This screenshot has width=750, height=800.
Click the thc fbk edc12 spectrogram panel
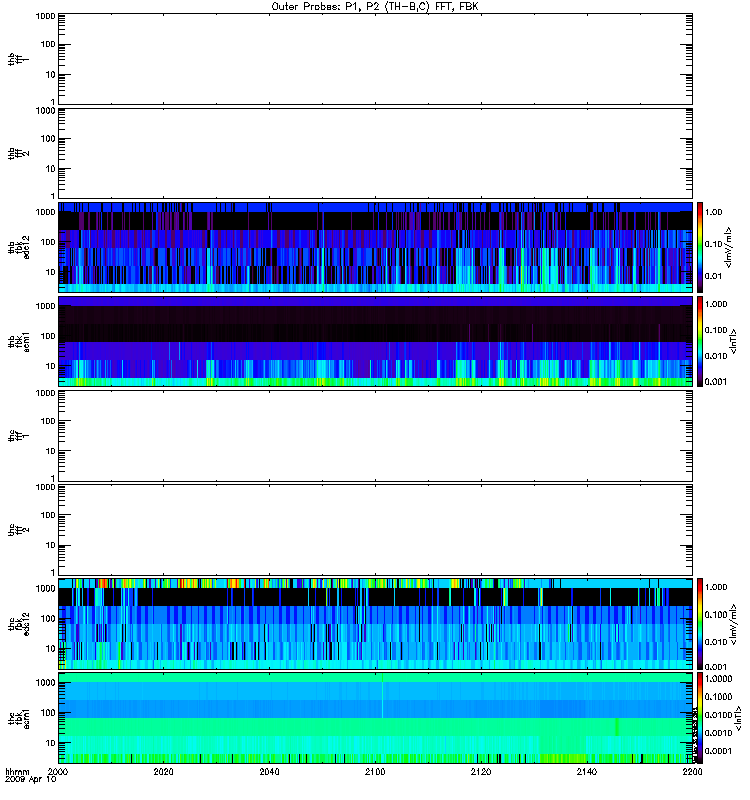click(x=375, y=623)
